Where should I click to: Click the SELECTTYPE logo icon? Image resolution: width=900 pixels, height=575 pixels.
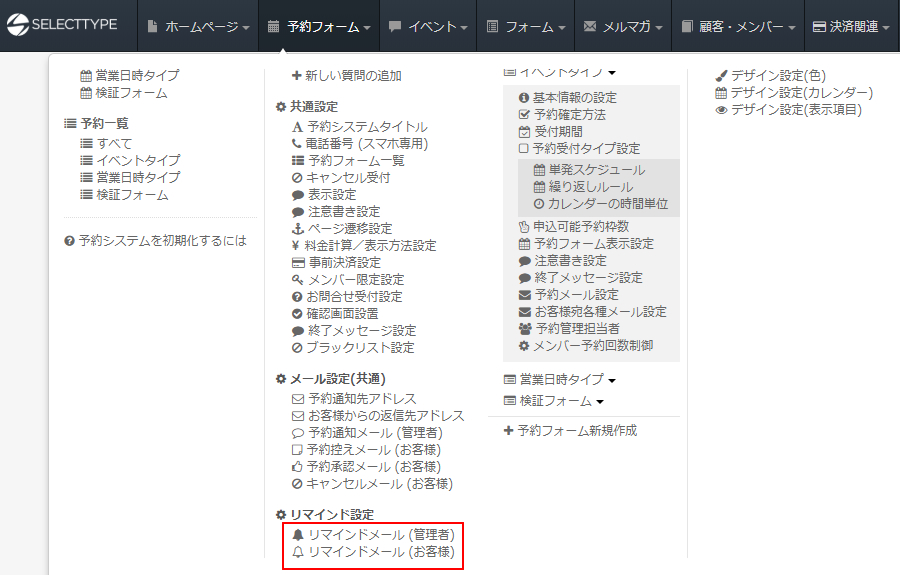click(x=18, y=25)
